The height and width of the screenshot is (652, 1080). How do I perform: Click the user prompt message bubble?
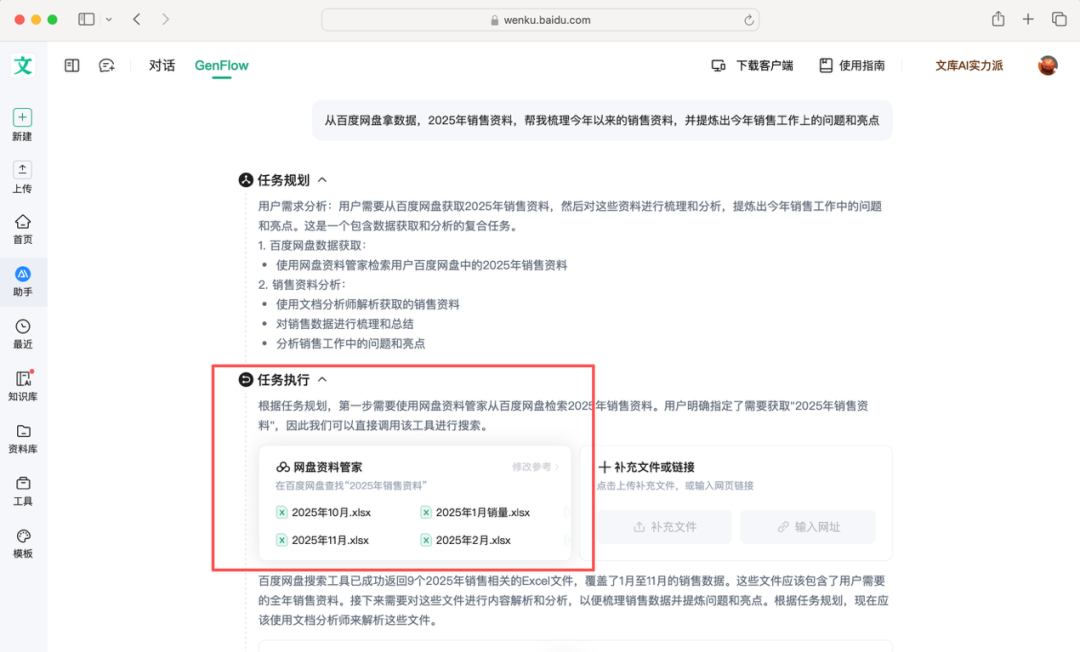tap(602, 120)
